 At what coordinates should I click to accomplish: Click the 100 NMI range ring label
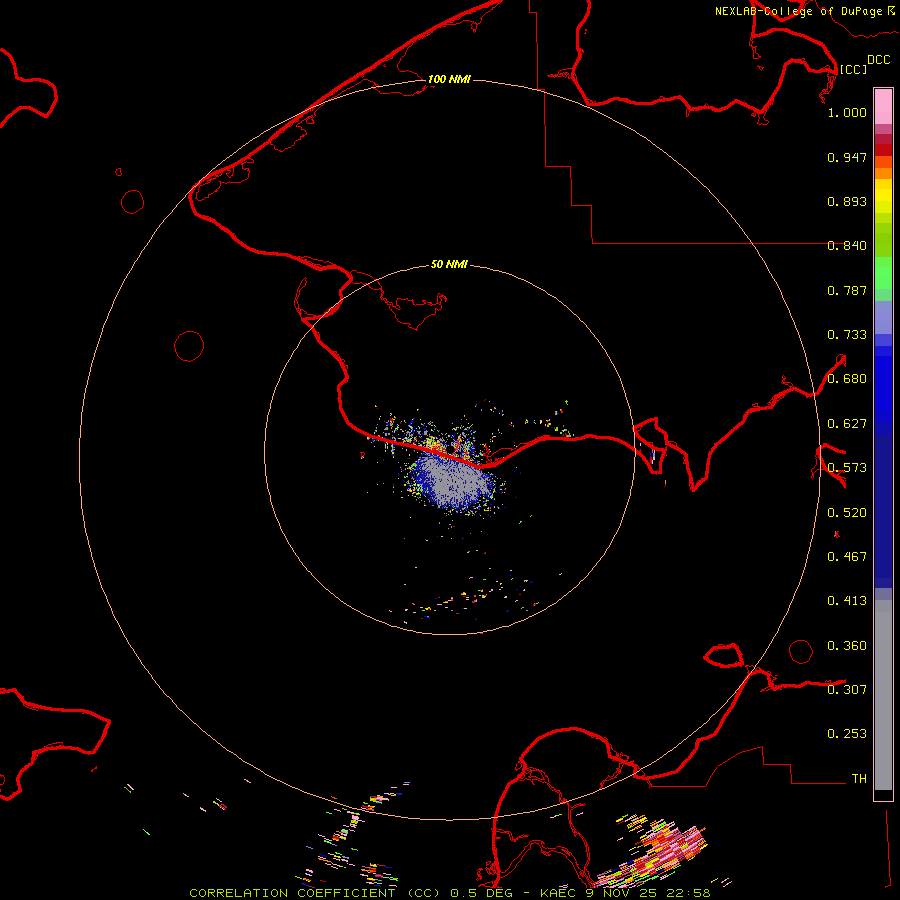pyautogui.click(x=449, y=79)
